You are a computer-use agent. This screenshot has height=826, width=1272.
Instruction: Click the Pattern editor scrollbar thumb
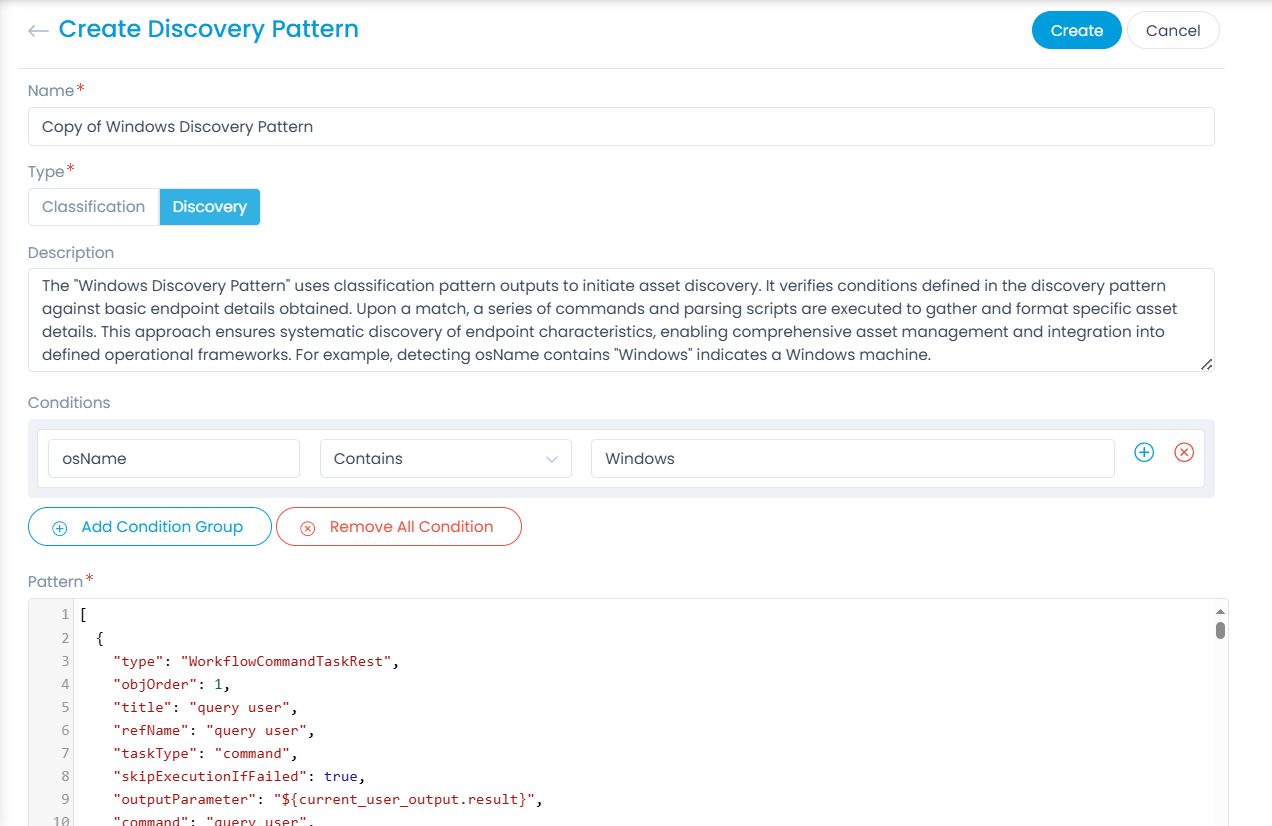[x=1220, y=630]
